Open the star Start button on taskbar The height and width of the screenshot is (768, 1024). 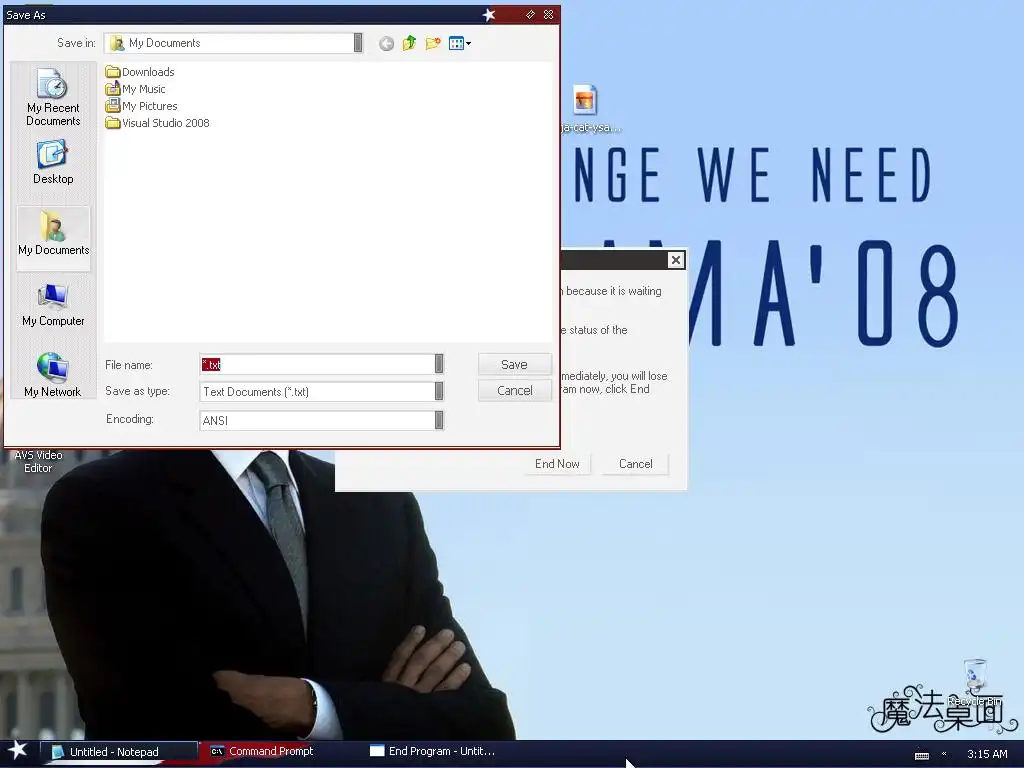point(18,751)
